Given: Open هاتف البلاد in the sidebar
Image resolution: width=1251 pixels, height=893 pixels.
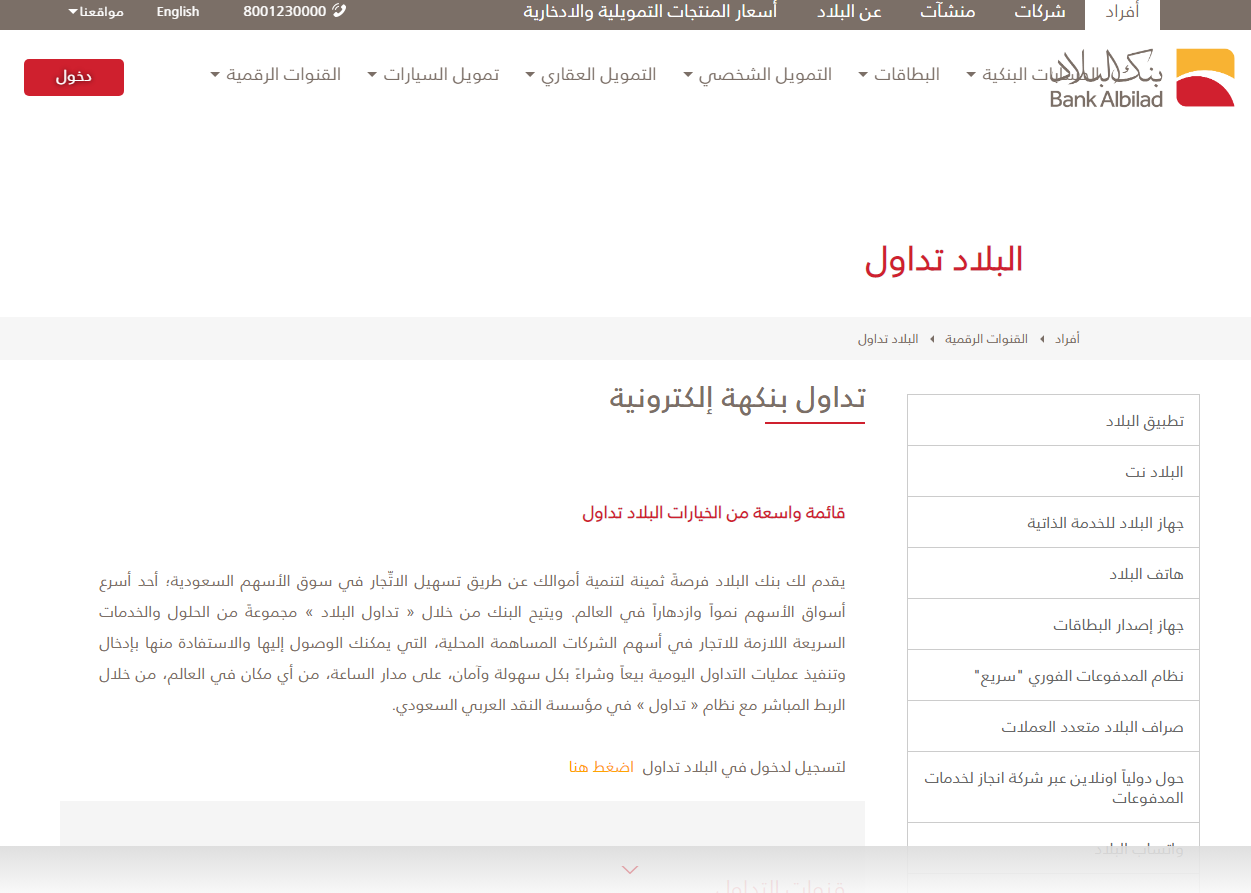Looking at the screenshot, I should pyautogui.click(x=1053, y=574).
